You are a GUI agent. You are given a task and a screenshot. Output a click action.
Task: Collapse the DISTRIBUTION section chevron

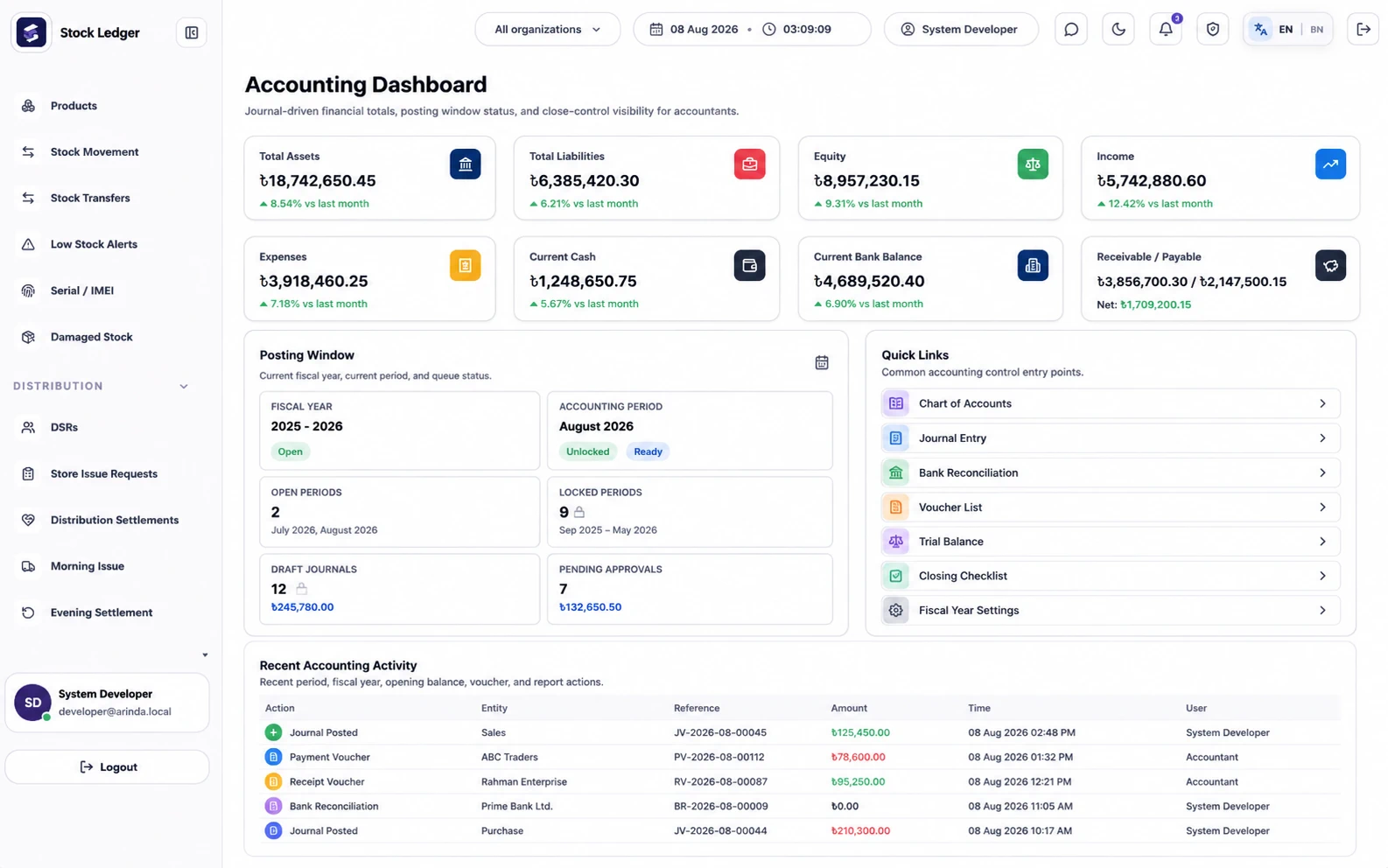184,386
